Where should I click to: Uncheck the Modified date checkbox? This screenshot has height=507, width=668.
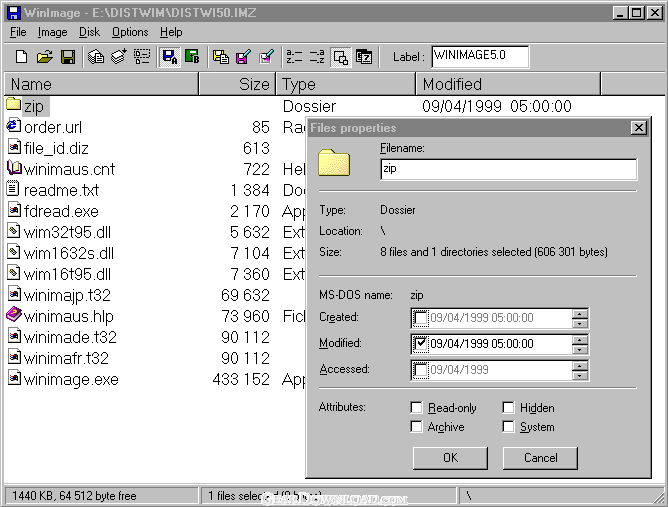pos(420,343)
